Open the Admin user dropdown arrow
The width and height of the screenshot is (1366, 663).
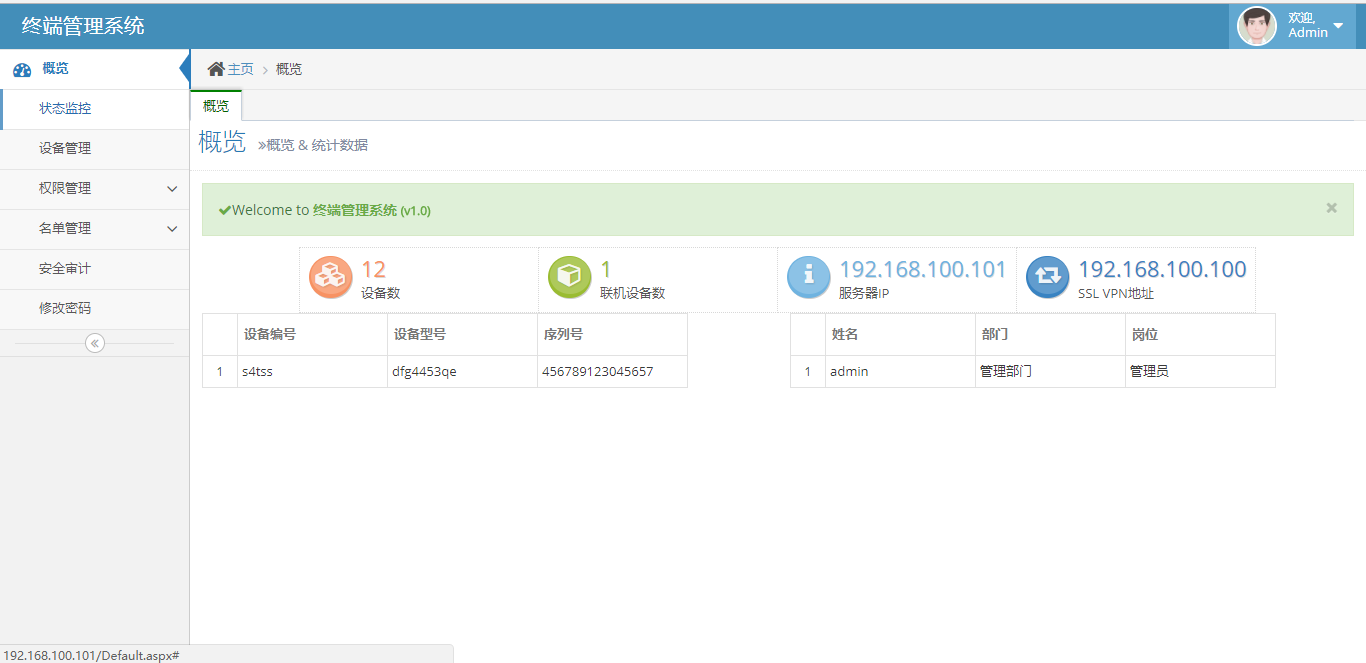[x=1338, y=26]
